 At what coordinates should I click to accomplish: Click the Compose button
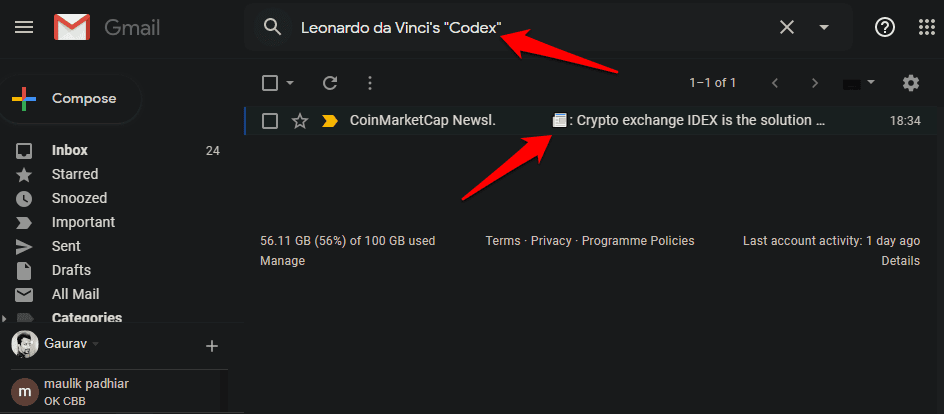(x=70, y=98)
